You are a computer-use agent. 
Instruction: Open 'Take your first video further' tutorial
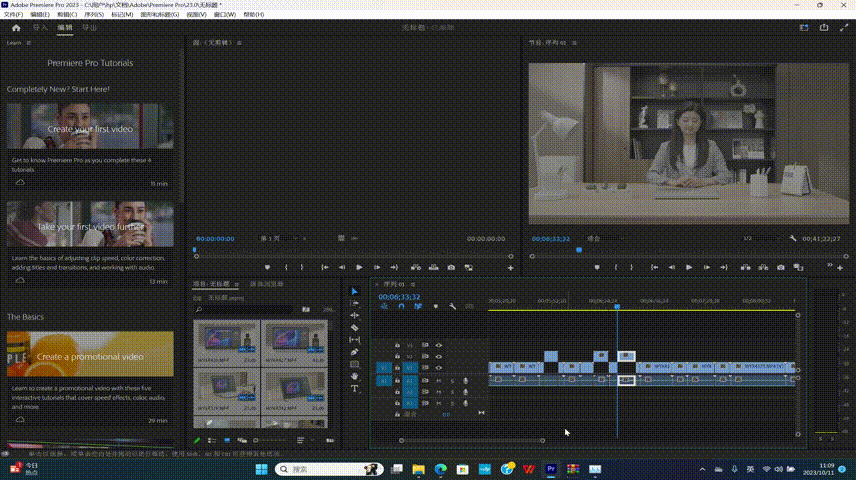coord(90,224)
